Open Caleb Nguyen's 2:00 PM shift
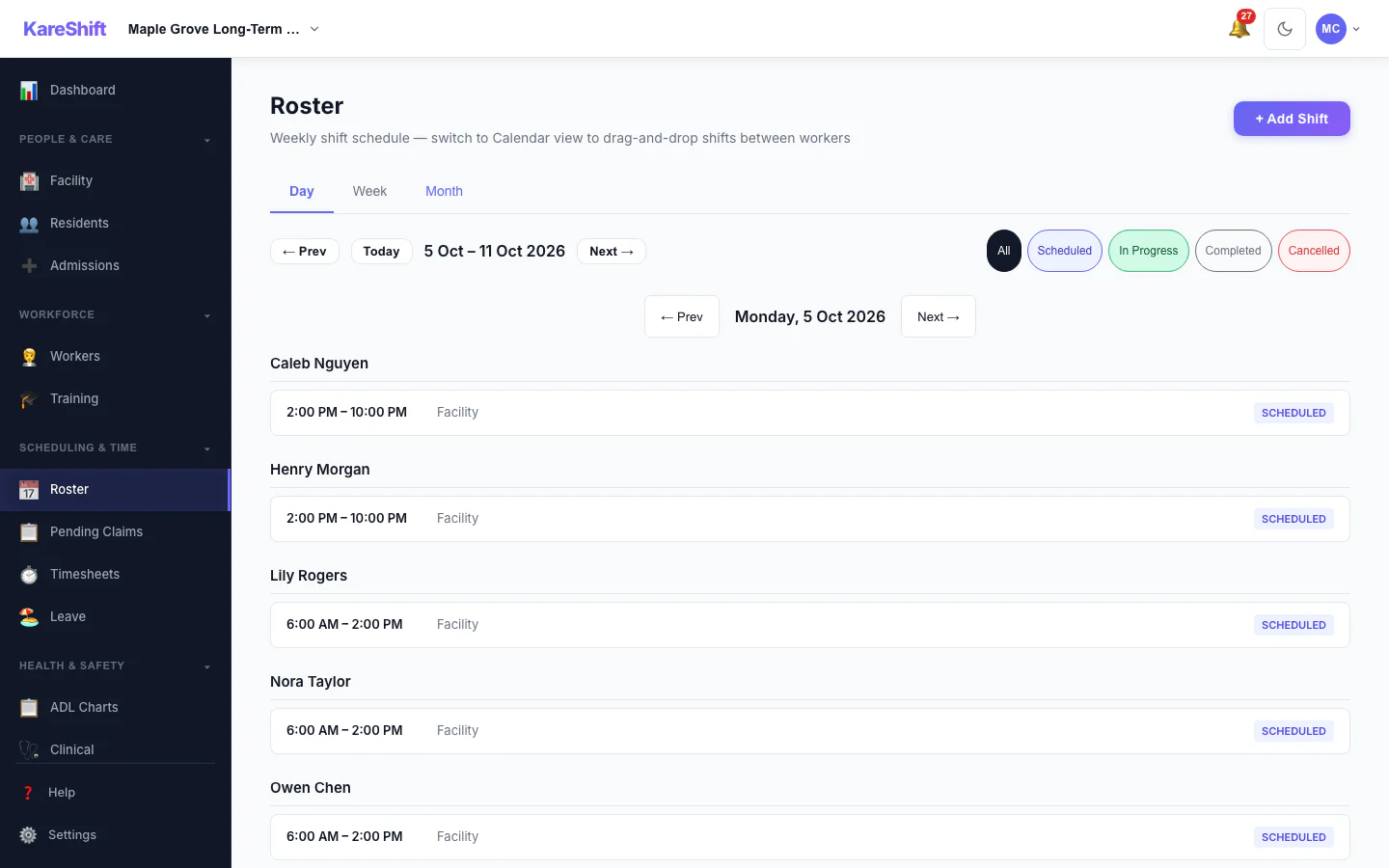 [810, 413]
